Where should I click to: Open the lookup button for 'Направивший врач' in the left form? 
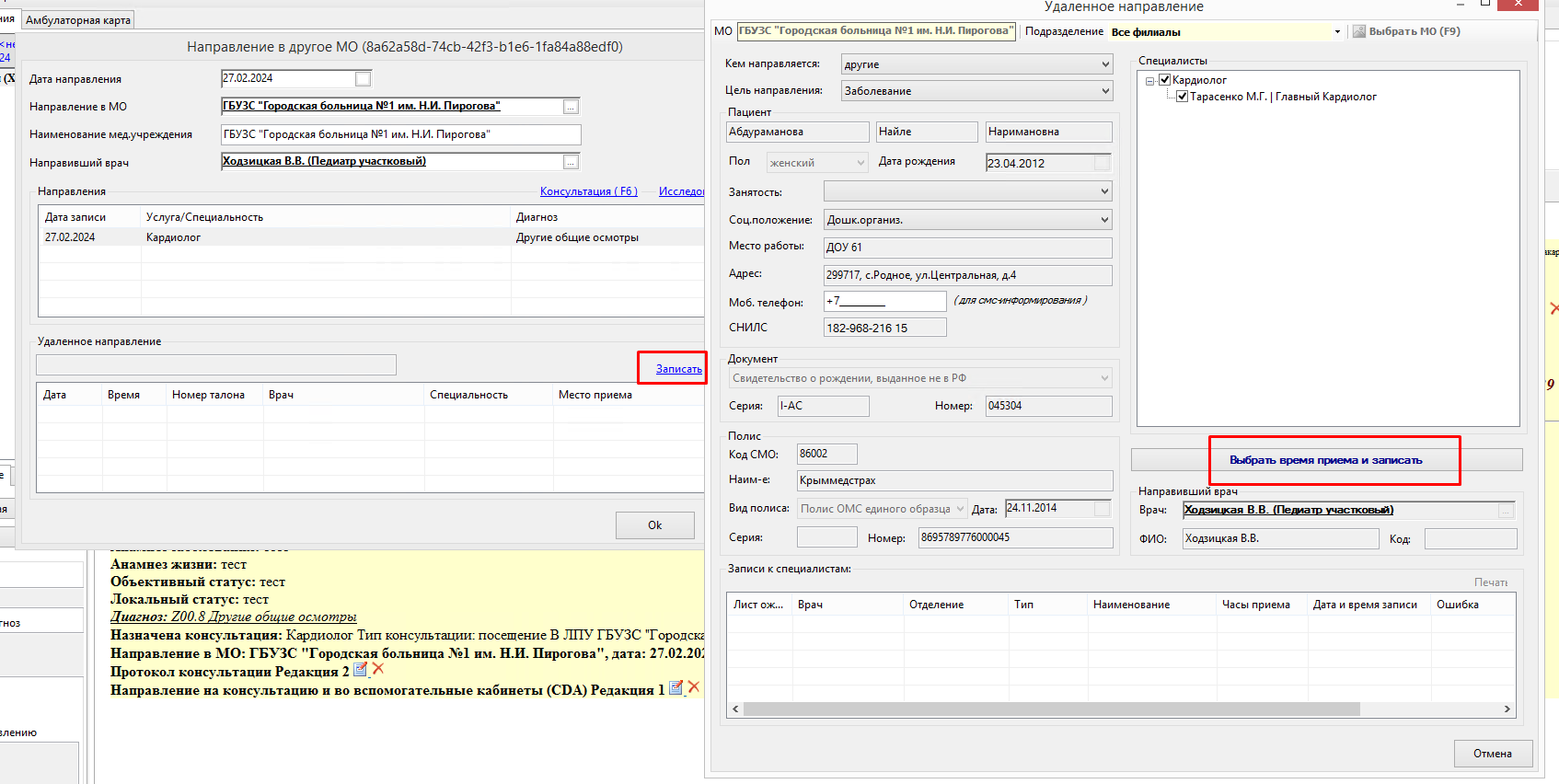pos(571,162)
